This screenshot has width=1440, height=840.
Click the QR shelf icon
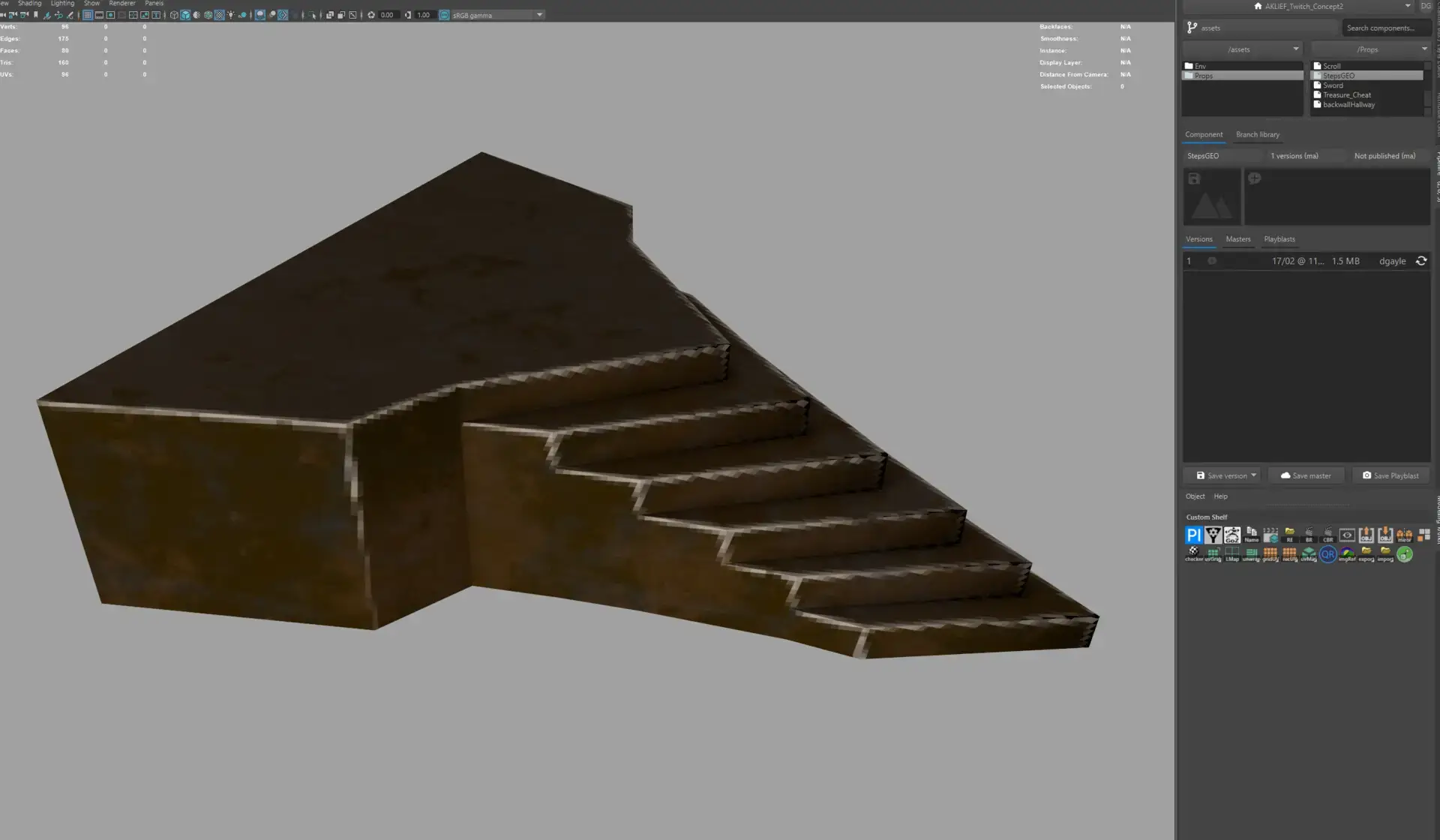tap(1327, 554)
